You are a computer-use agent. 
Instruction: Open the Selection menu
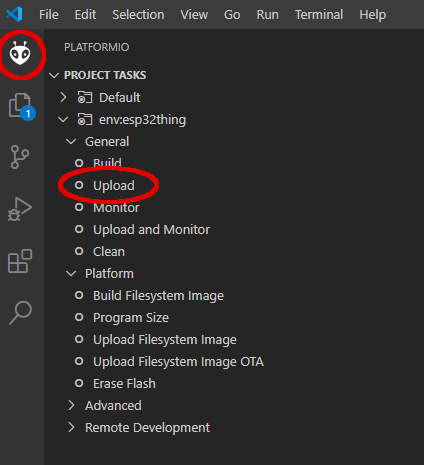tap(138, 15)
